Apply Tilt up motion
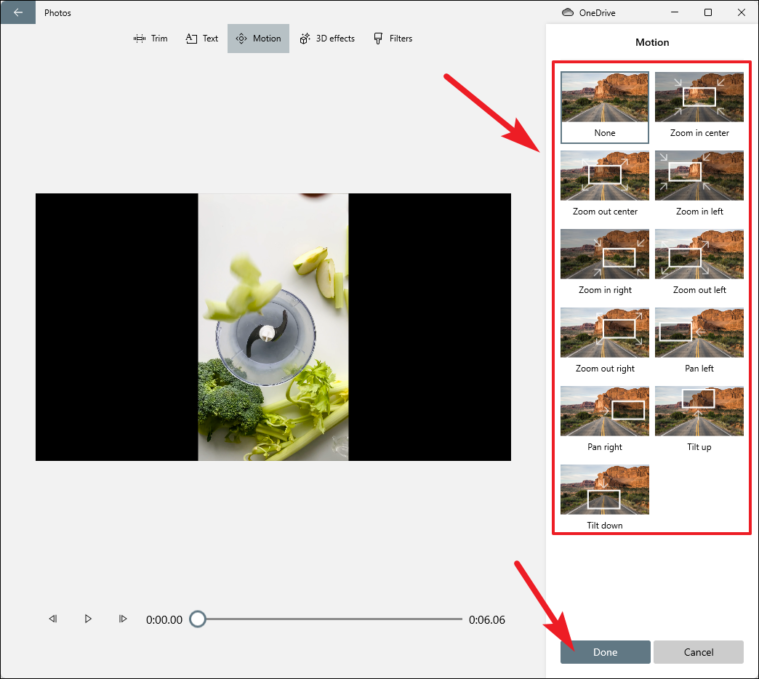The image size is (759, 679). pyautogui.click(x=699, y=419)
